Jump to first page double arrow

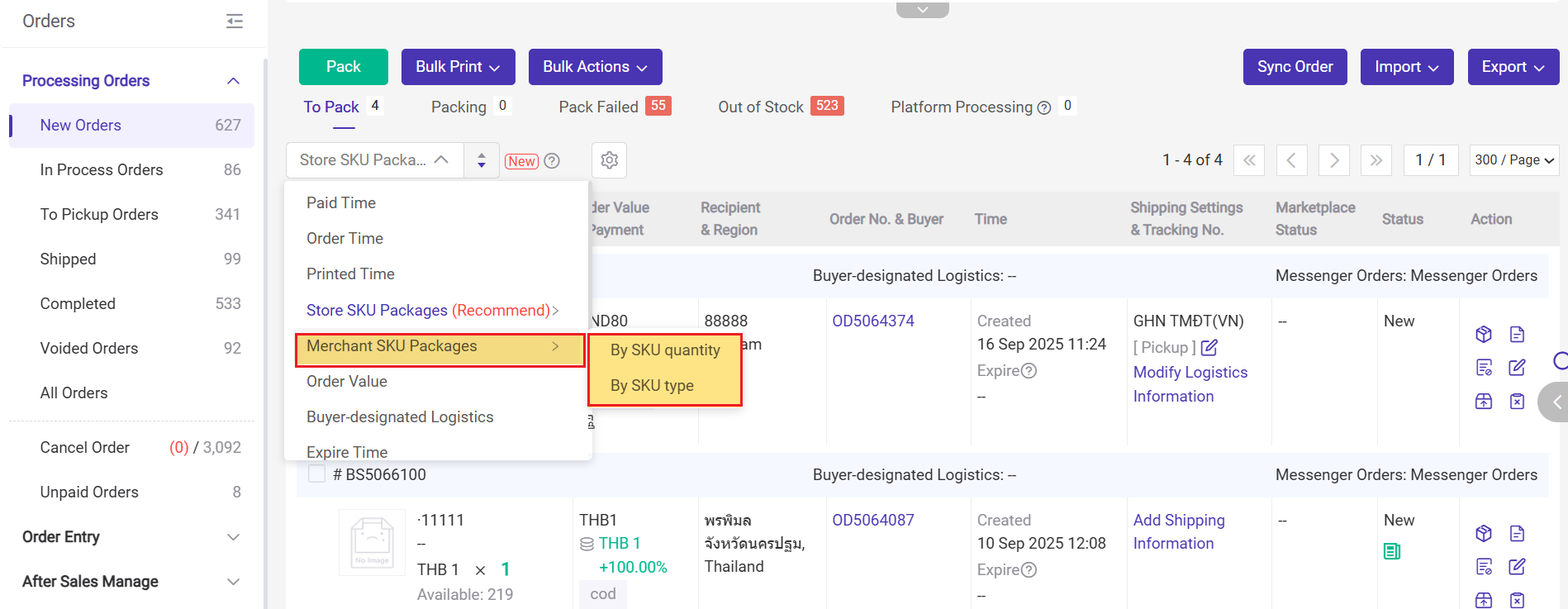[1249, 160]
